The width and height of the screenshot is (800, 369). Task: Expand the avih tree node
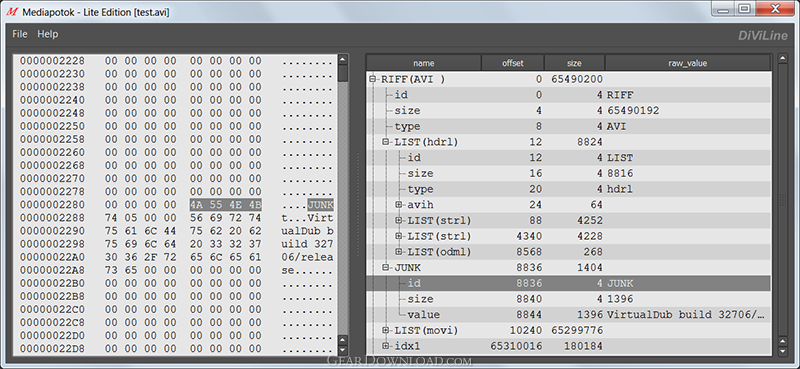click(399, 205)
